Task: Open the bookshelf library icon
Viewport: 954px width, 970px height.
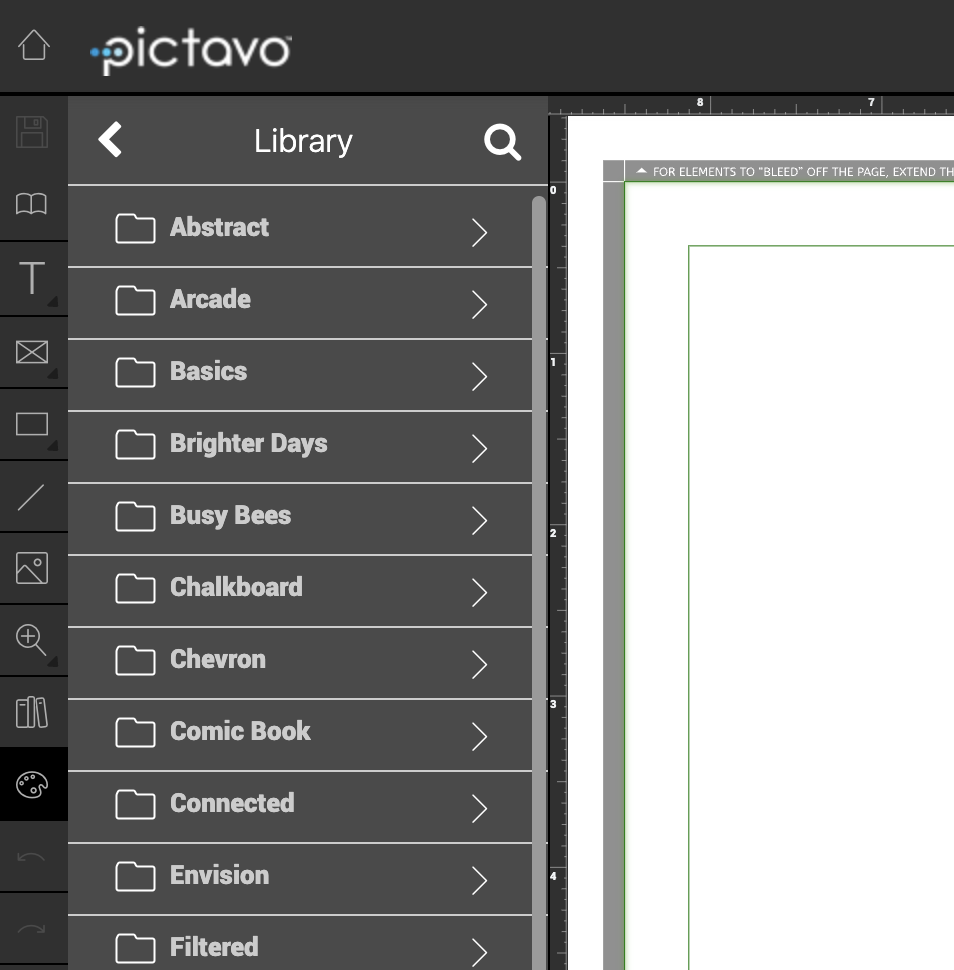Action: click(32, 712)
